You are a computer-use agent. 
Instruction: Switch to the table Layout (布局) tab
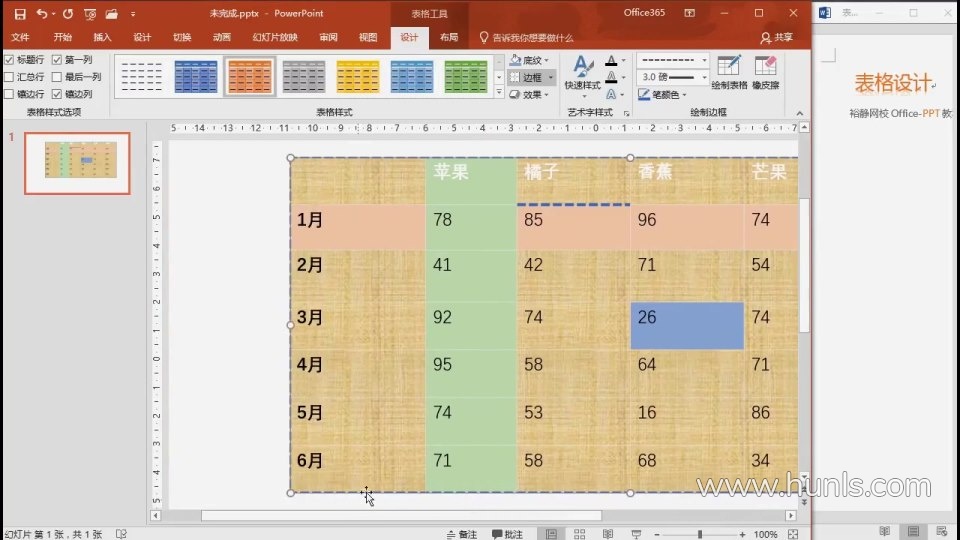click(x=449, y=37)
